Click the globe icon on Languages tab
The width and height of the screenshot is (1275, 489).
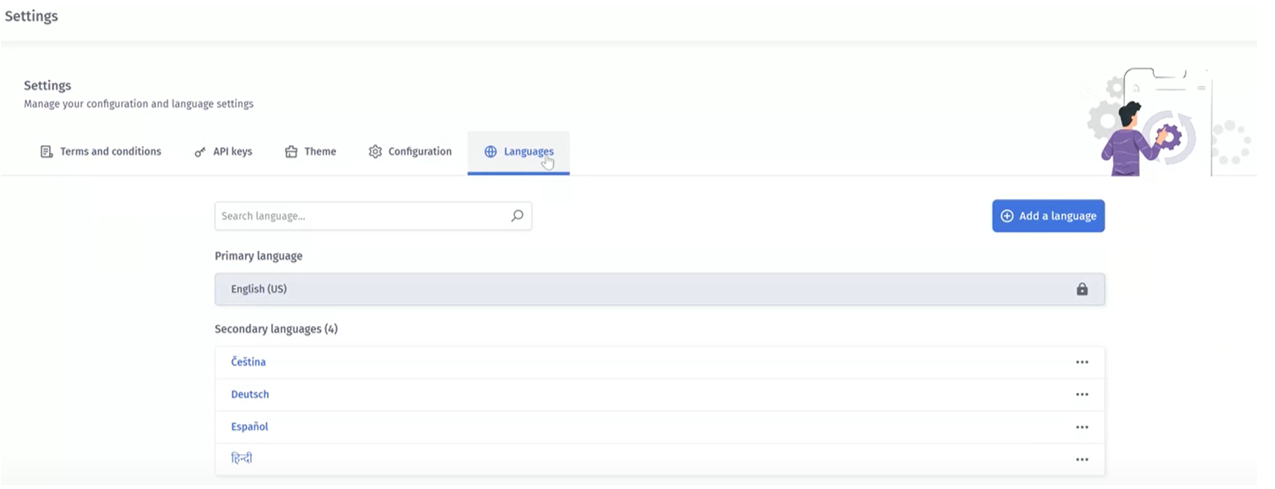coord(490,152)
